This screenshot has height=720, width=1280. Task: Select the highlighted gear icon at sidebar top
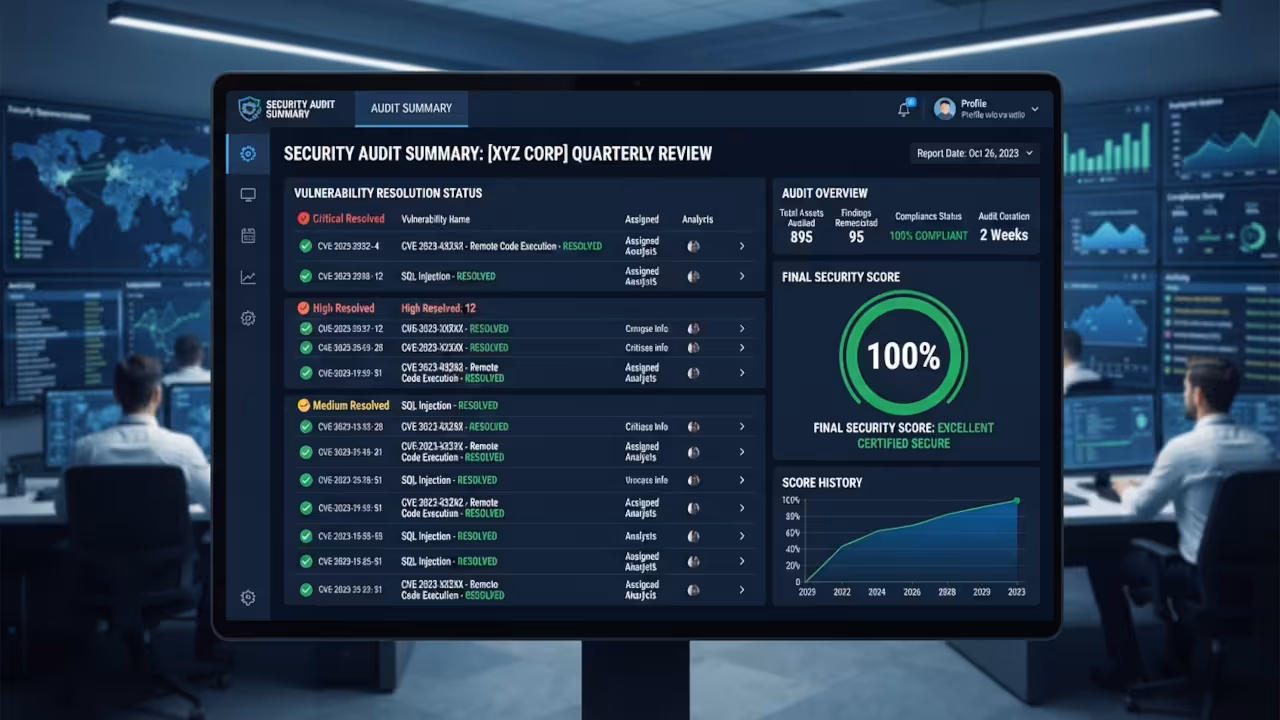248,153
